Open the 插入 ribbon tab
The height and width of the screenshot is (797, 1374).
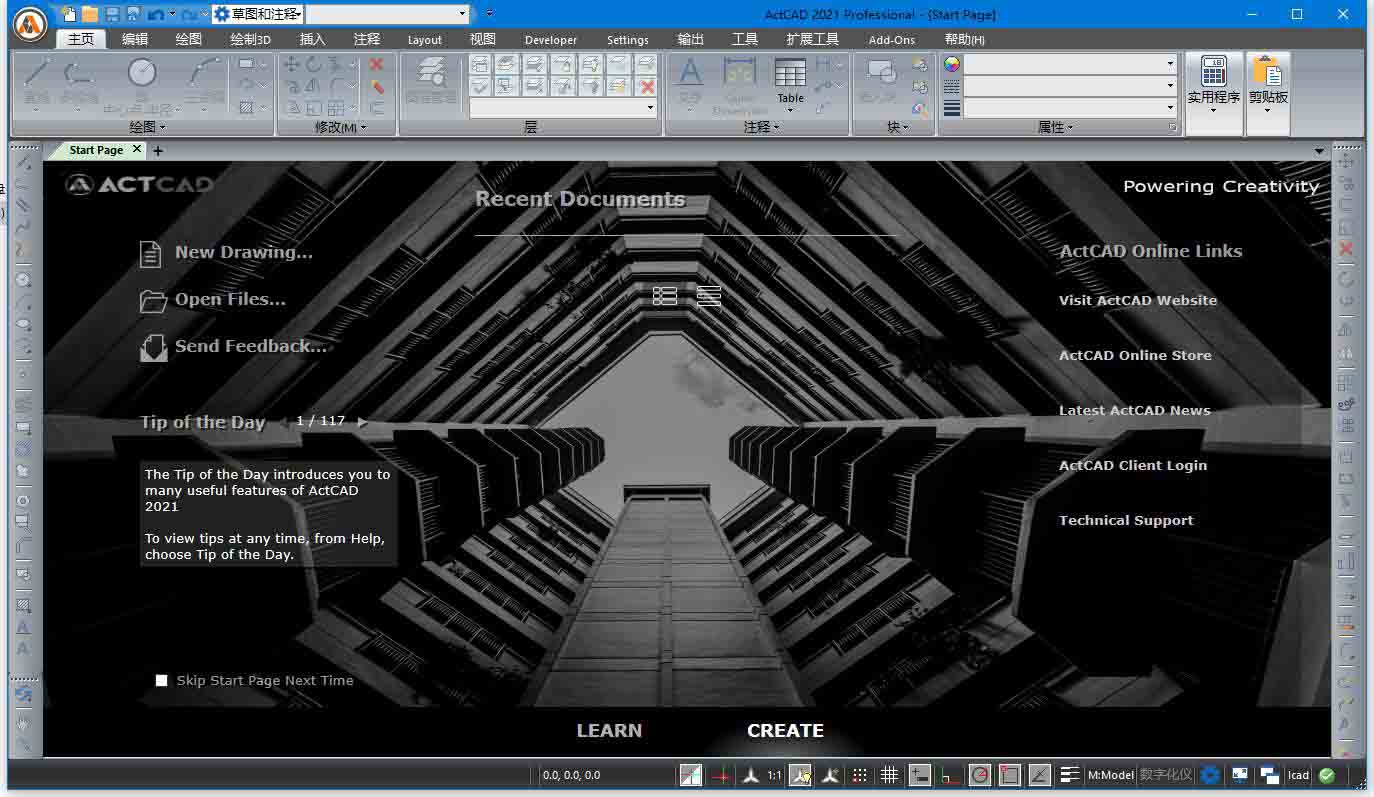pyautogui.click(x=312, y=39)
